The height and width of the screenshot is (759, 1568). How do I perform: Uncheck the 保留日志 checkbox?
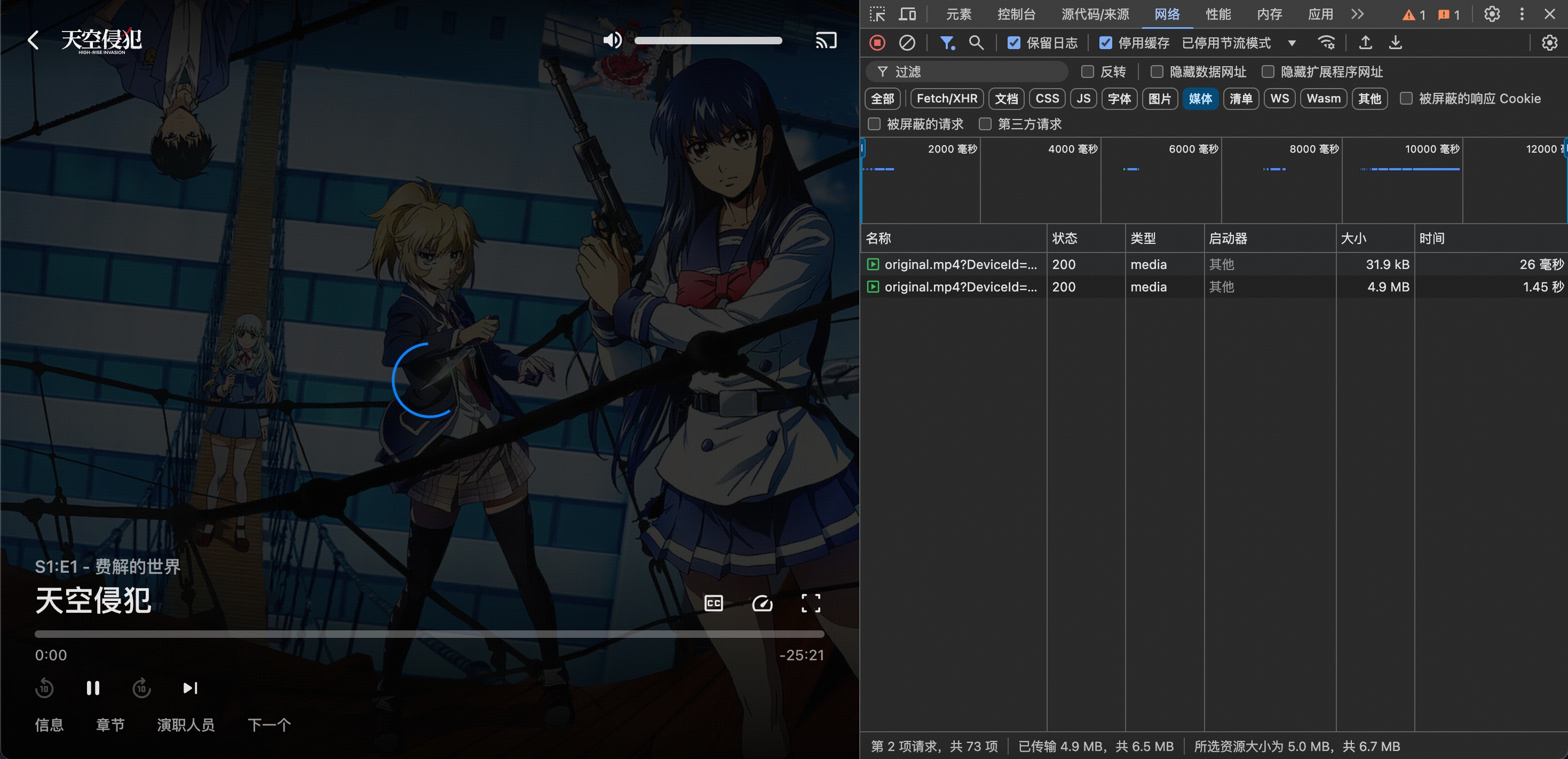click(1013, 43)
